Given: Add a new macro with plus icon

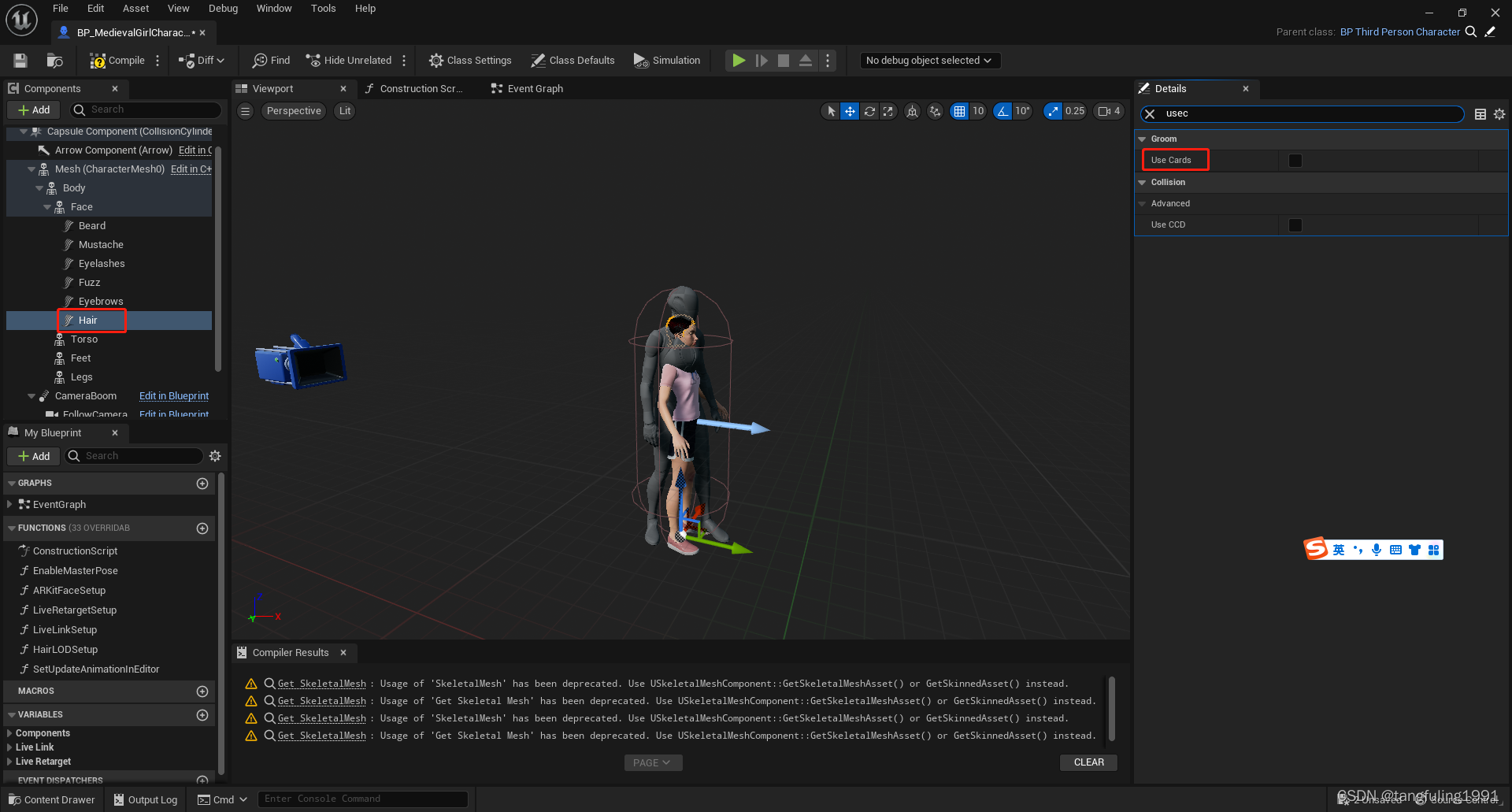Looking at the screenshot, I should tap(202, 691).
